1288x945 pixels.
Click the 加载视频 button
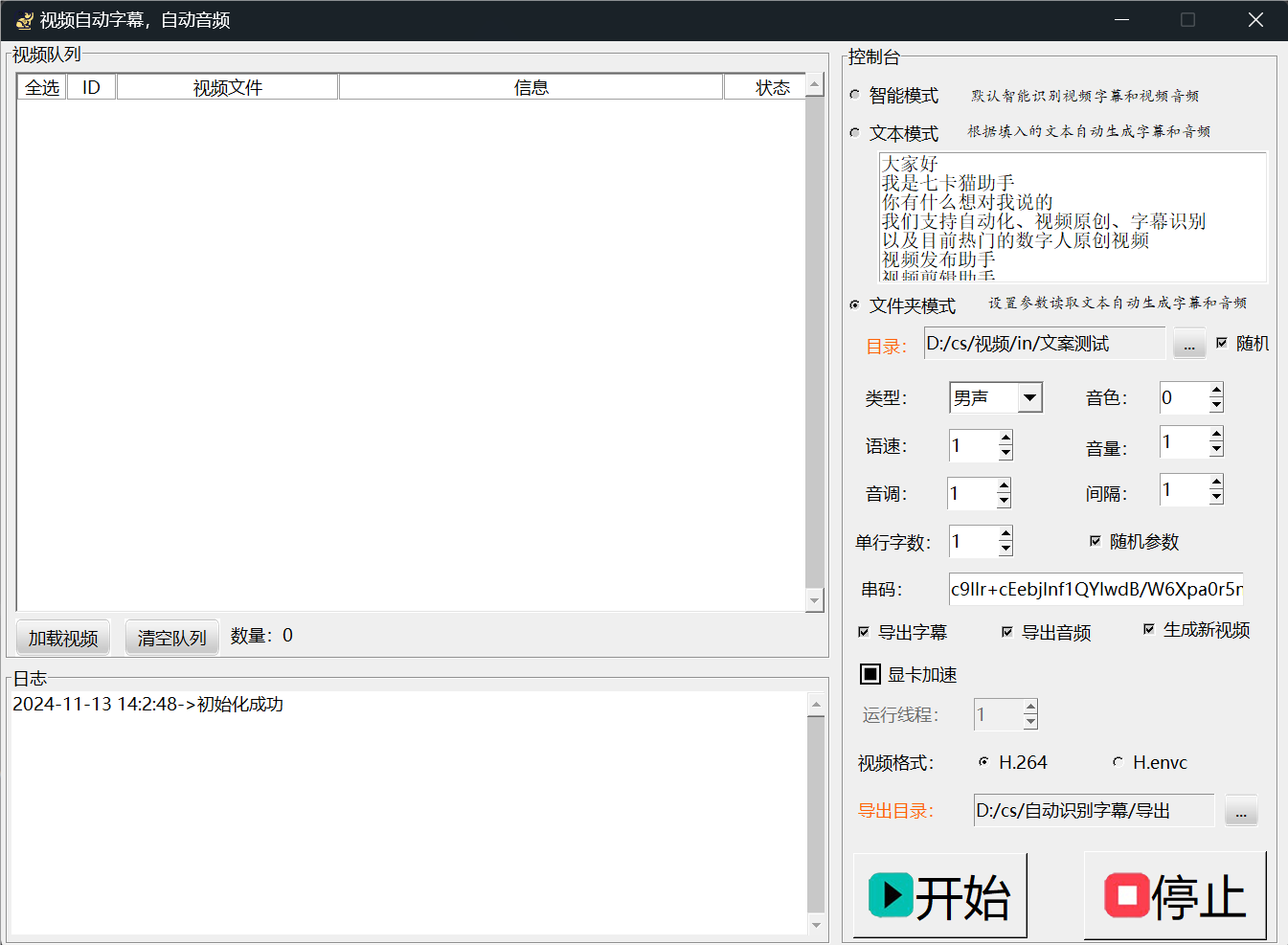(63, 638)
